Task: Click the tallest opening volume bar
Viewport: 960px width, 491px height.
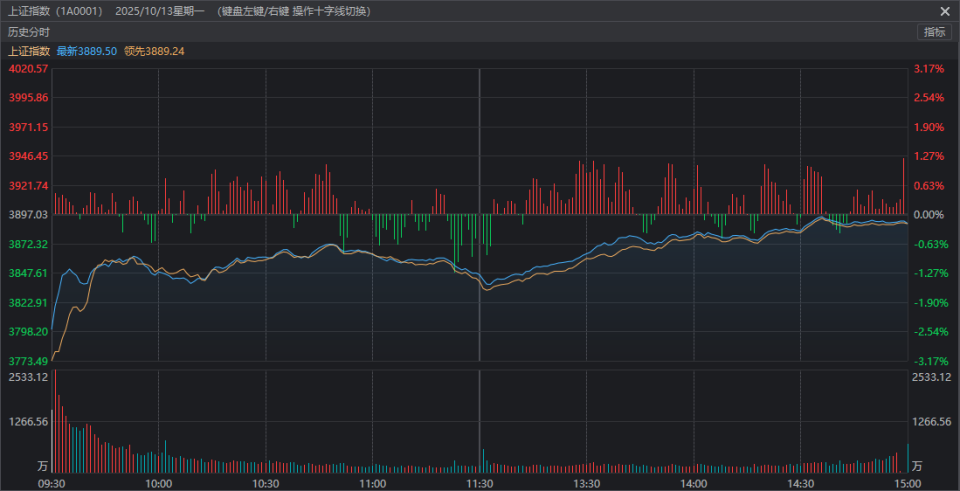Action: pyautogui.click(x=55, y=421)
